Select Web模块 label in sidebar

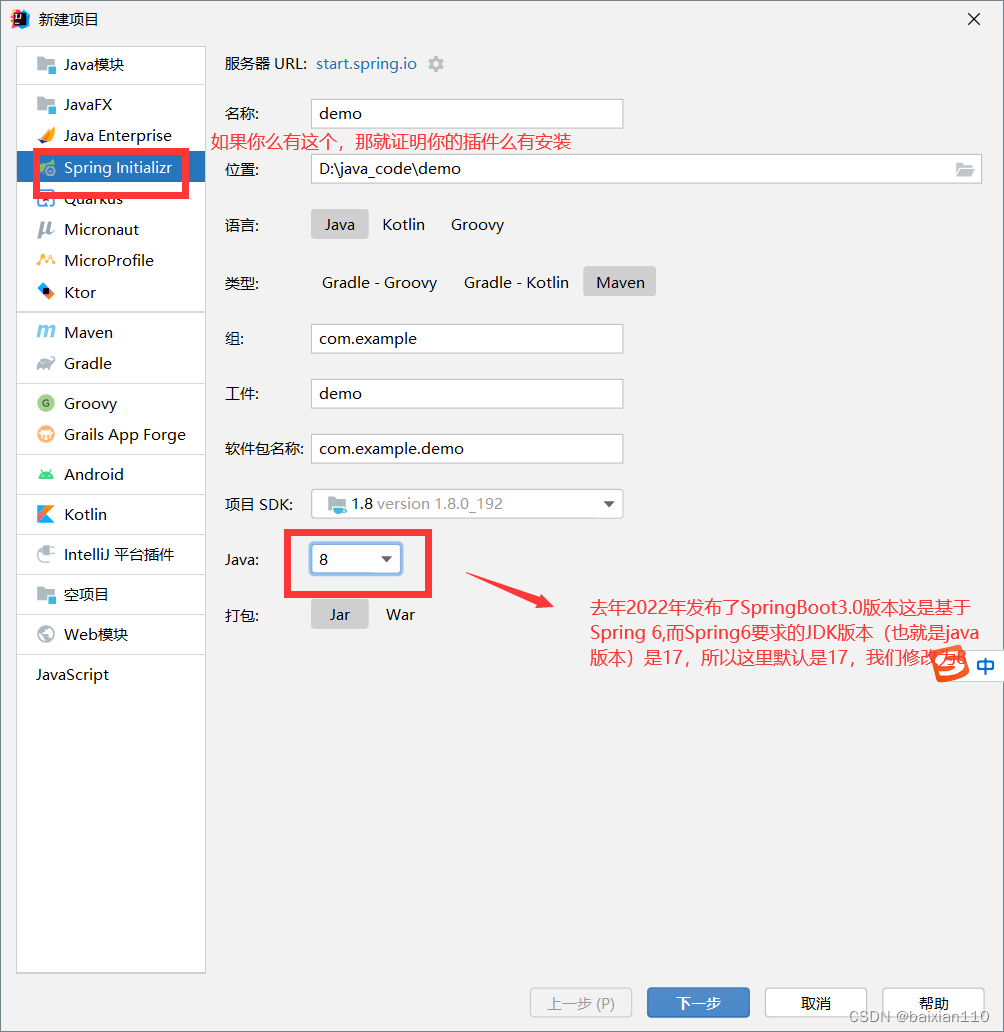point(96,634)
